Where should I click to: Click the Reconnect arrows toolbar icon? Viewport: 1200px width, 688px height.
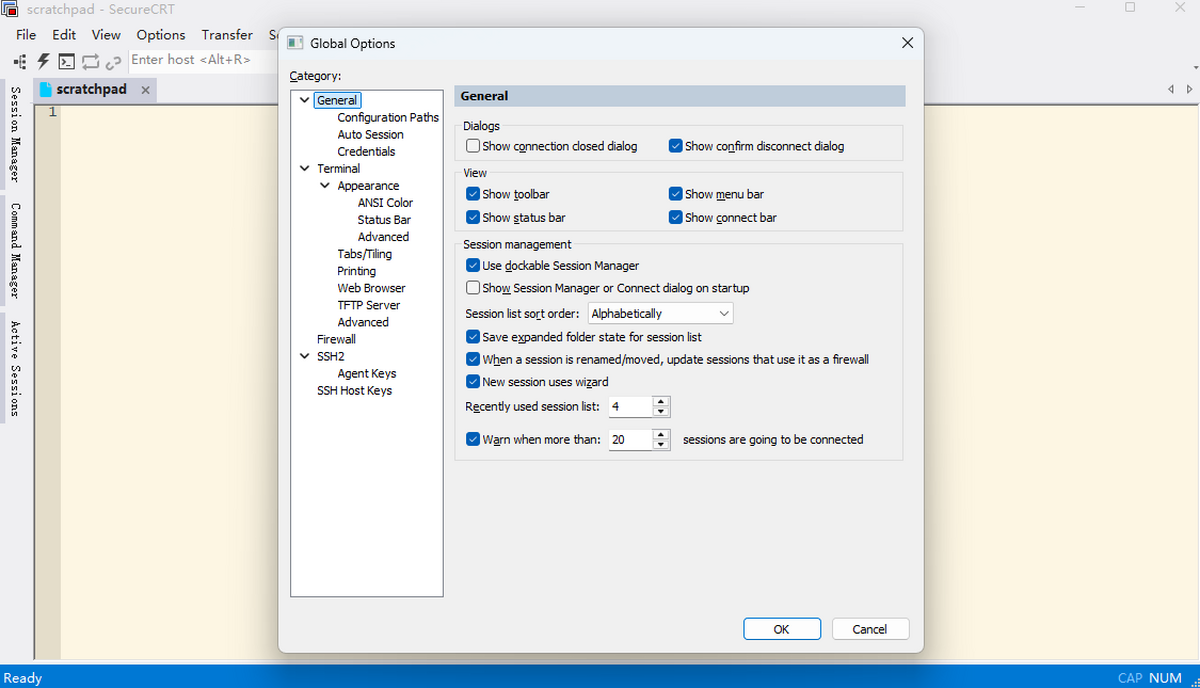[x=90, y=61]
